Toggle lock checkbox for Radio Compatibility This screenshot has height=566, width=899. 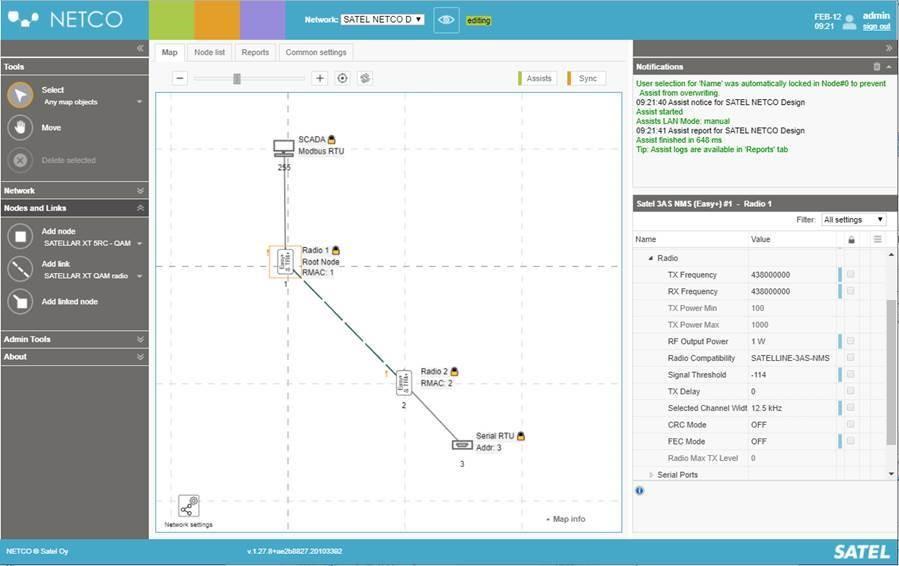(851, 358)
